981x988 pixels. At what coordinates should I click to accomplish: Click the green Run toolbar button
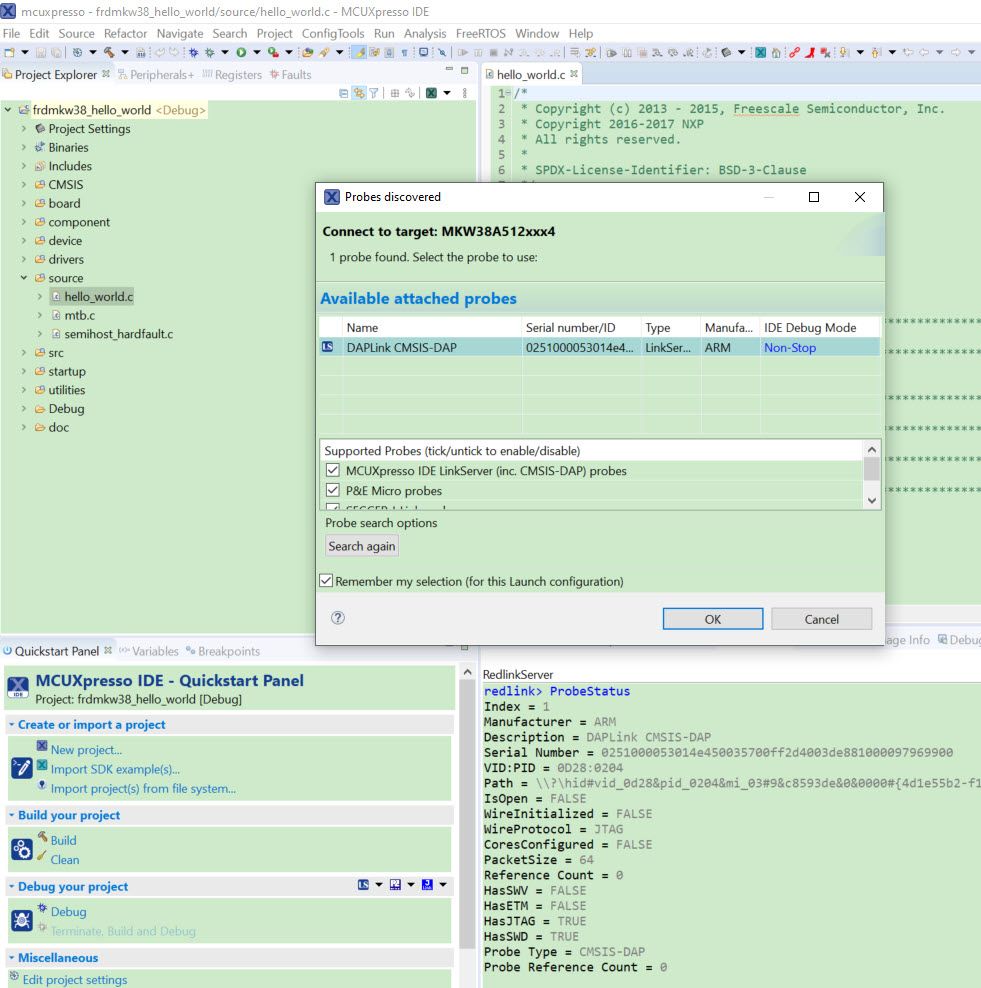241,52
